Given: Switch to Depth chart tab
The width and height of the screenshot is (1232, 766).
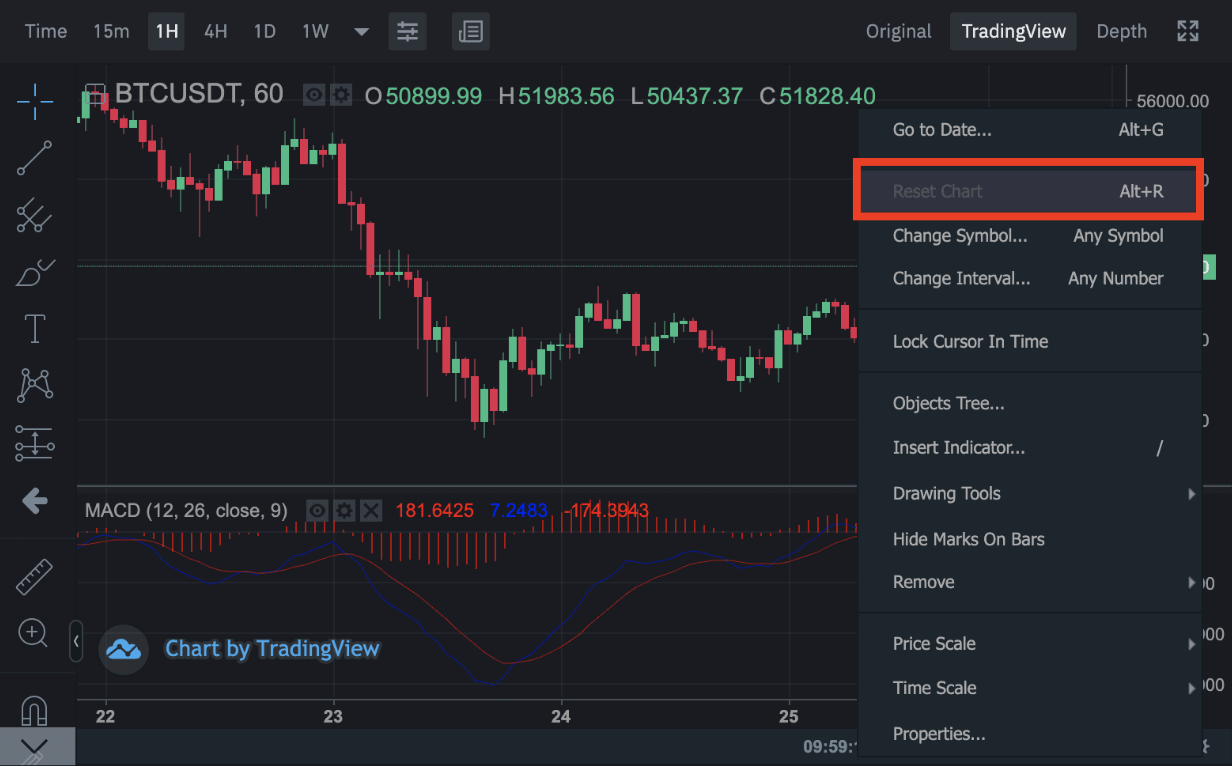Looking at the screenshot, I should [x=1121, y=31].
